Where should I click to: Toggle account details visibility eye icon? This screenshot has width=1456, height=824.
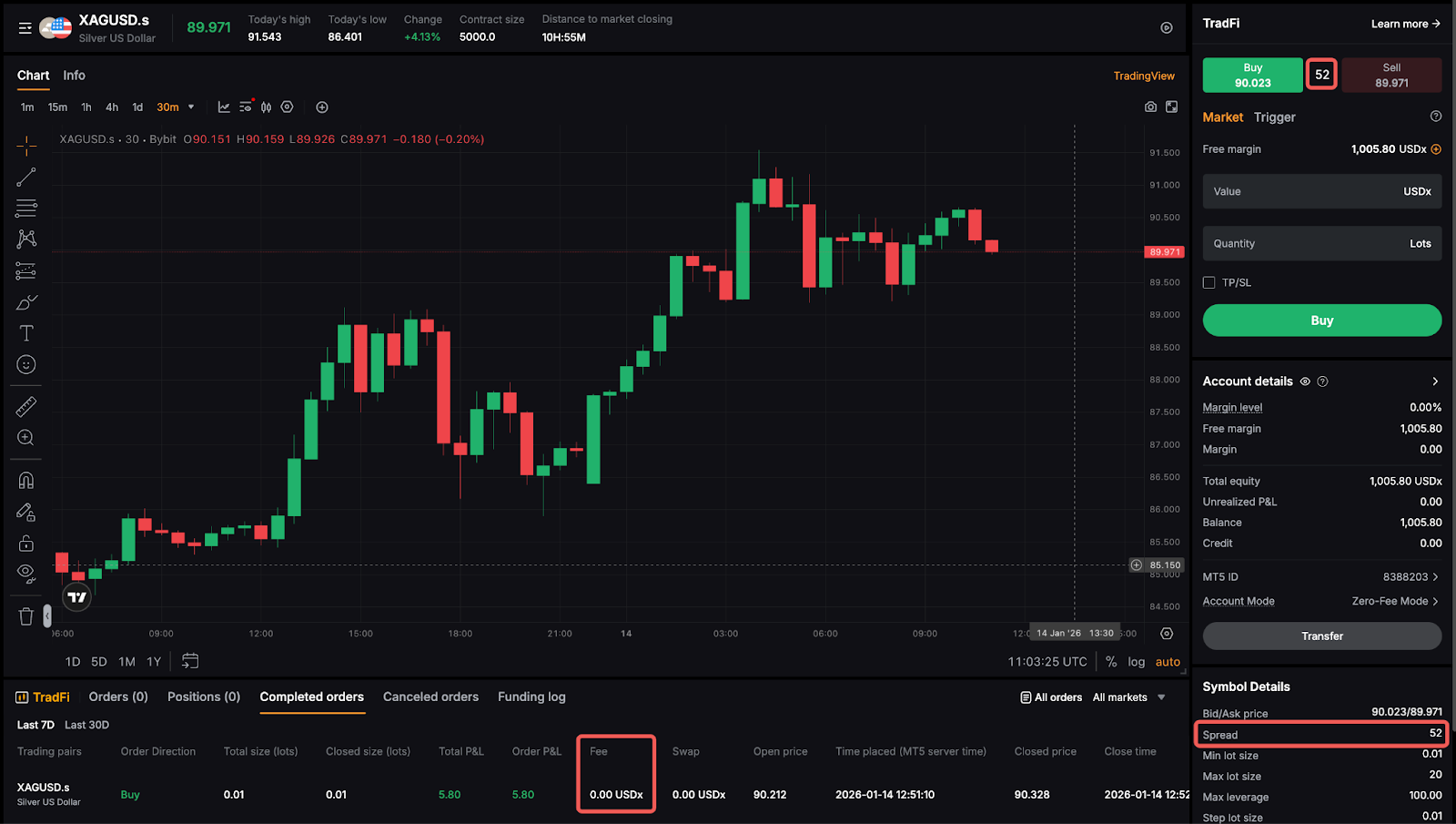pos(1305,381)
